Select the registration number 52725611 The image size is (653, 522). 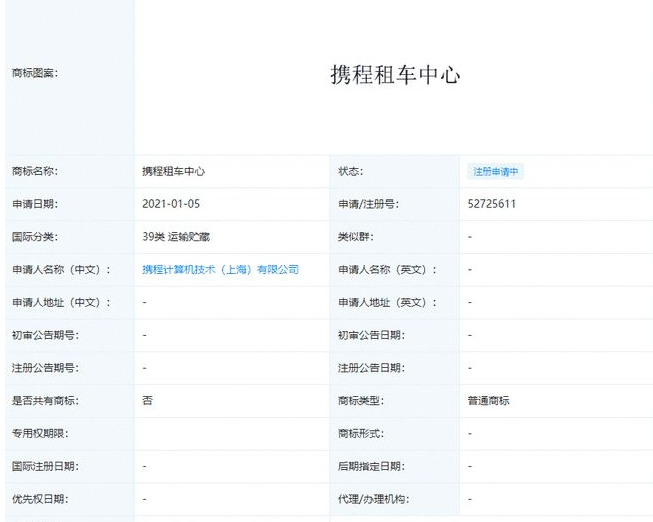click(x=491, y=204)
